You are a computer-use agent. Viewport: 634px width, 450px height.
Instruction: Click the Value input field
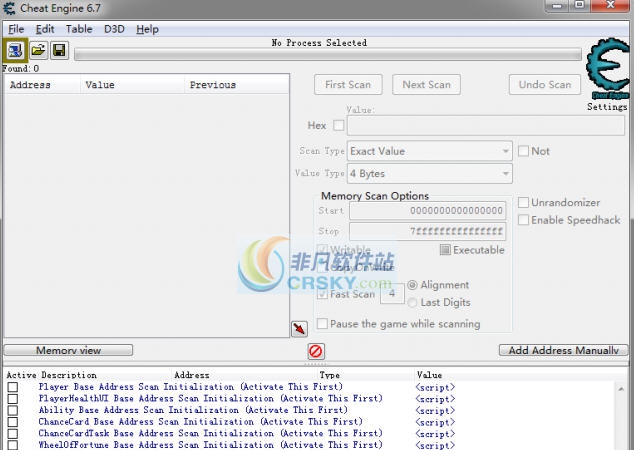click(486, 126)
